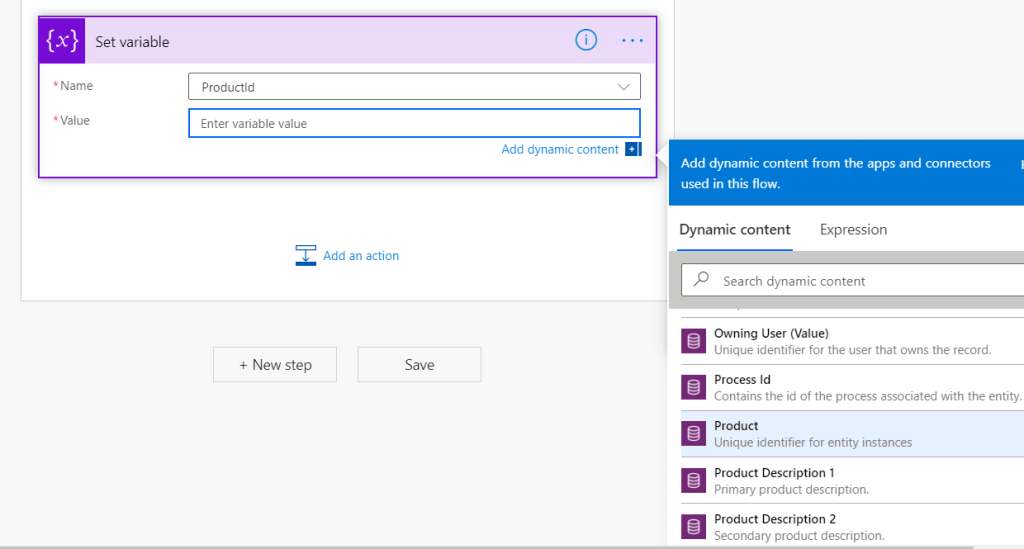
Task: Click the Add dynamic content link
Action: [560, 149]
